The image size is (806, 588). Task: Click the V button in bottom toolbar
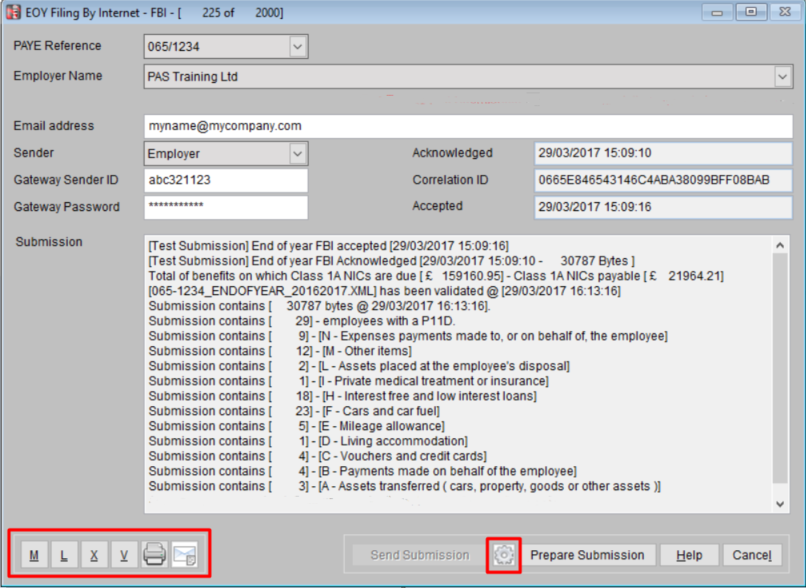tap(124, 555)
